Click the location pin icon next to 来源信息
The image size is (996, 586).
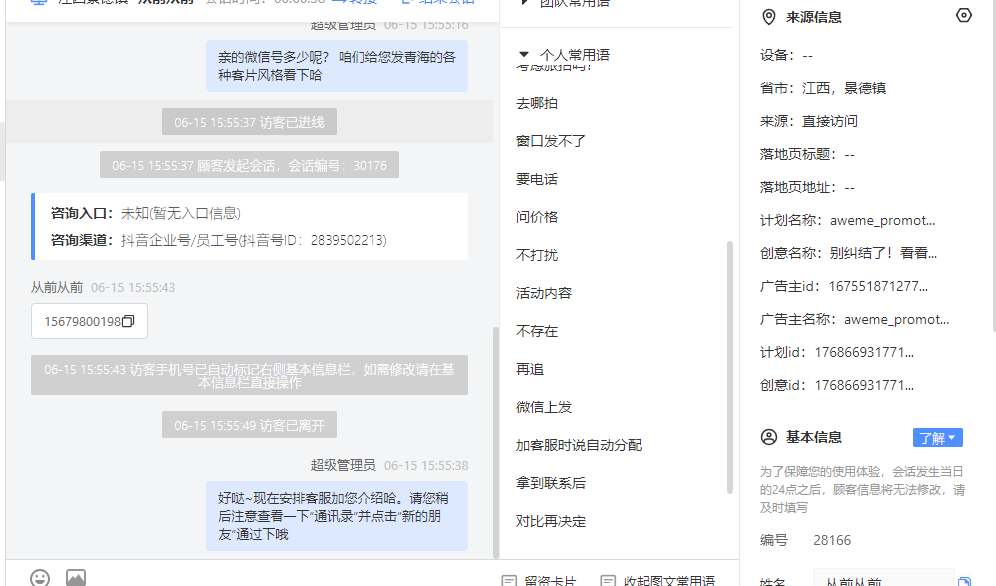(769, 17)
